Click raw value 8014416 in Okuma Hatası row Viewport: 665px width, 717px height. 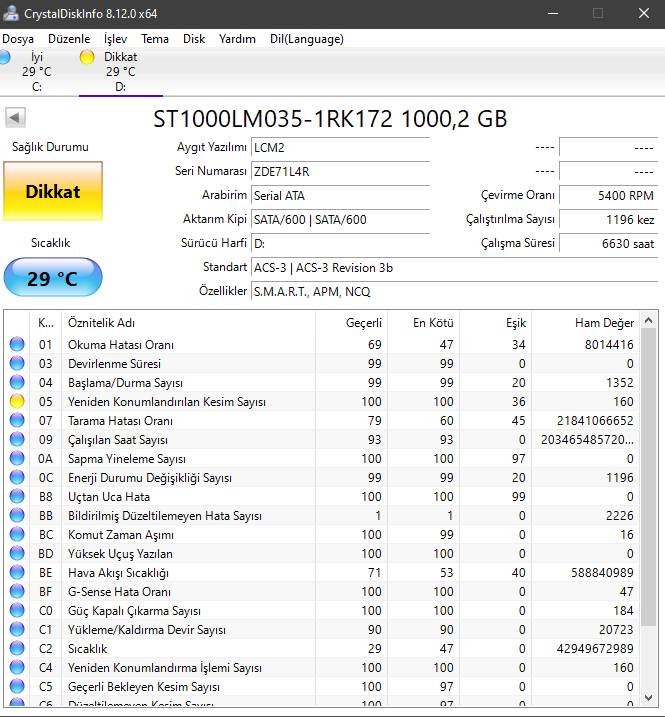click(609, 344)
